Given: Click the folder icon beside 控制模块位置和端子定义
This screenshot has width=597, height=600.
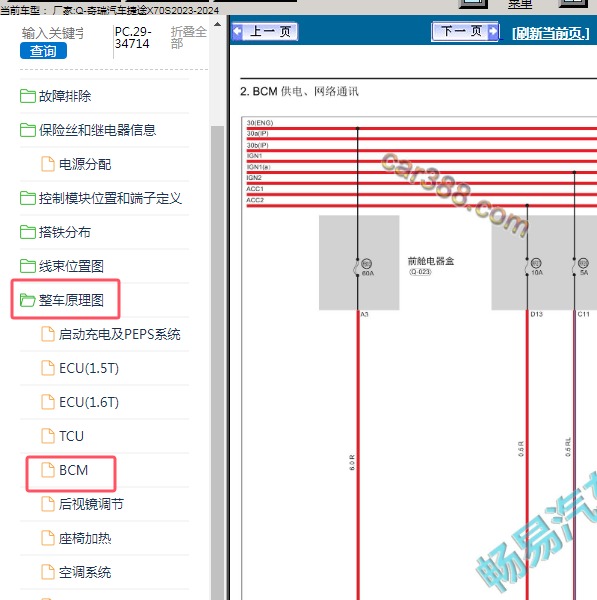Looking at the screenshot, I should coord(28,198).
